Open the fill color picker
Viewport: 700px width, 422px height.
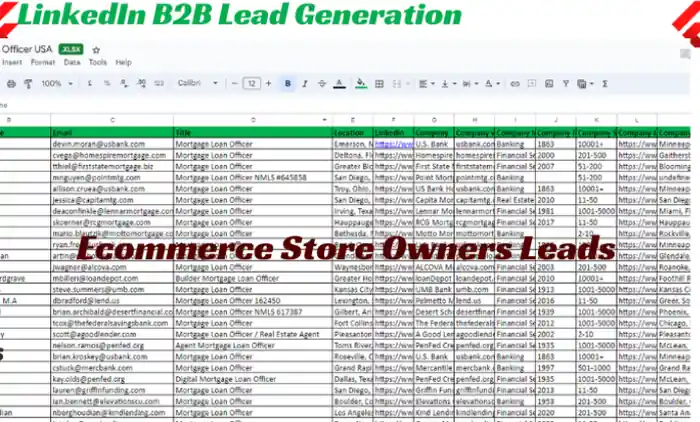361,84
